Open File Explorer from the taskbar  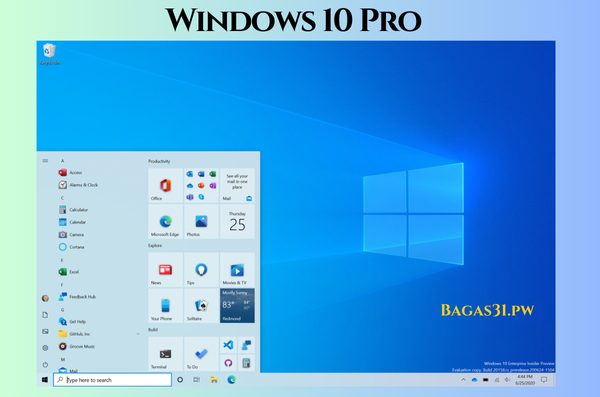(214, 380)
